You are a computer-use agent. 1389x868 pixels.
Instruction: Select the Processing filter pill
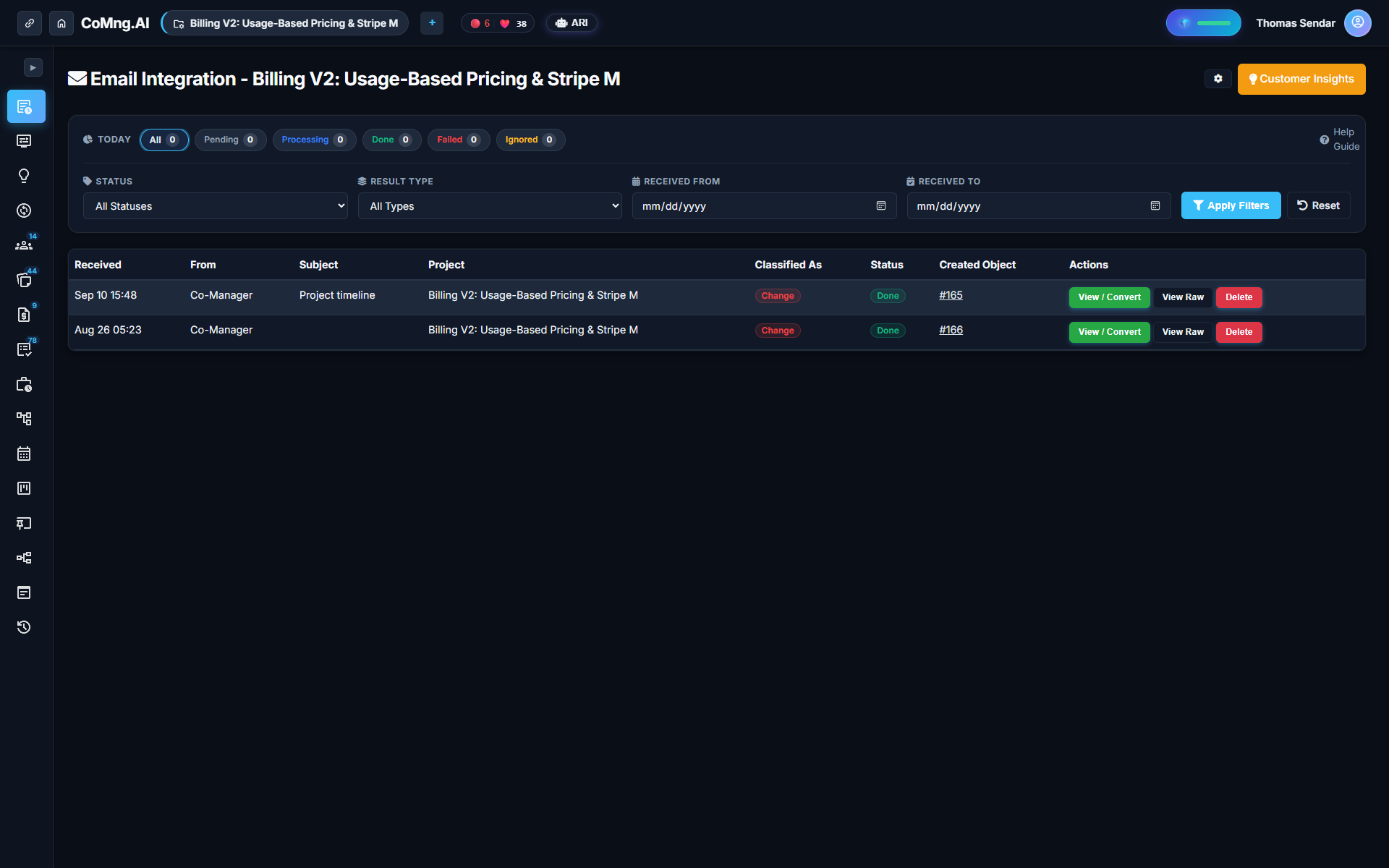click(314, 140)
